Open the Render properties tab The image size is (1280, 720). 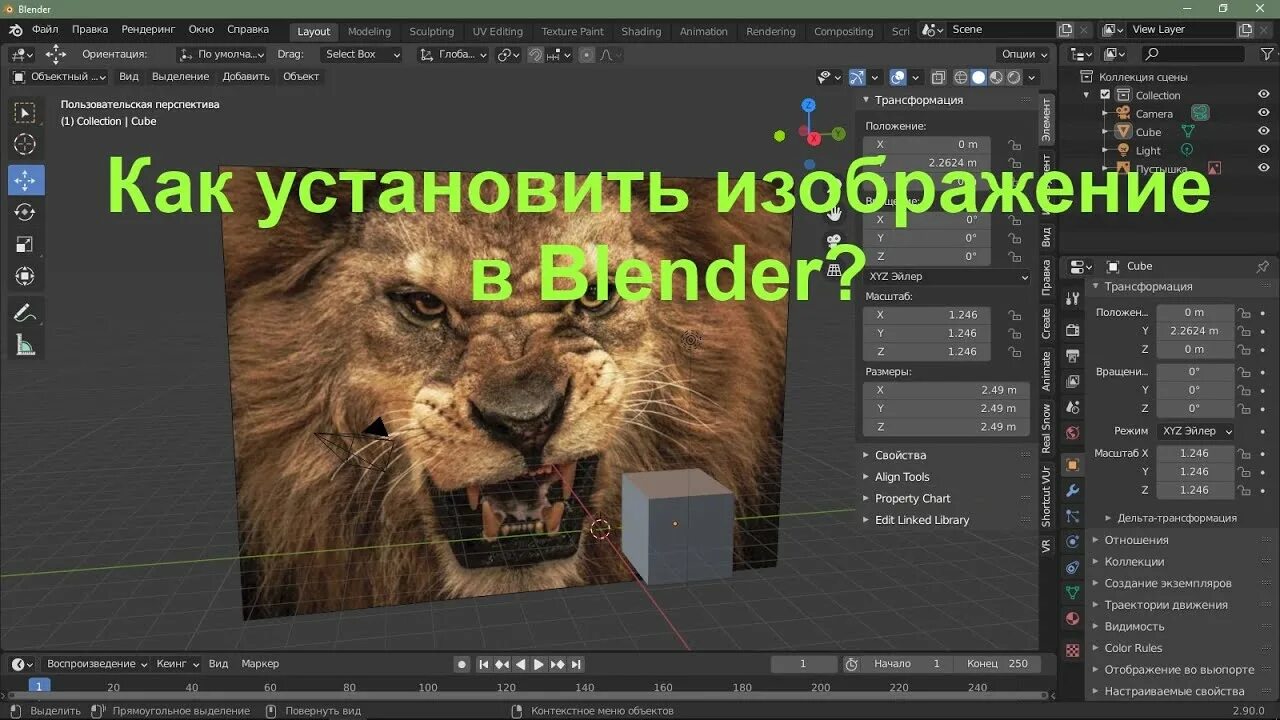pos(1072,330)
